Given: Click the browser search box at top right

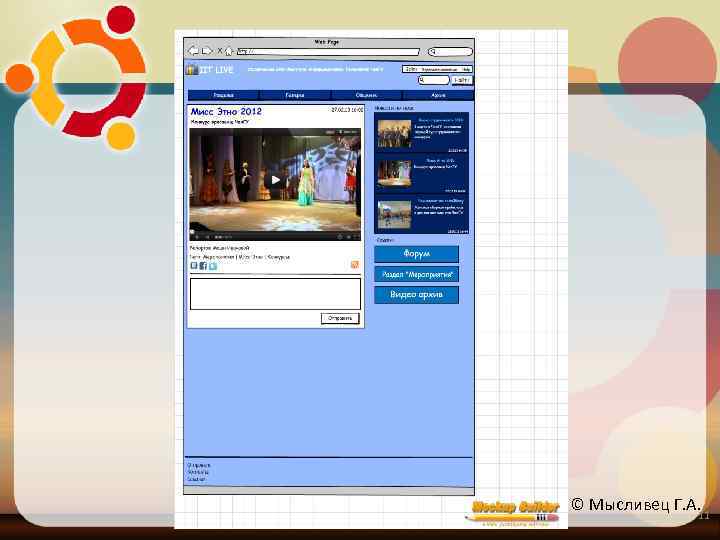Looking at the screenshot, I should tap(450, 51).
